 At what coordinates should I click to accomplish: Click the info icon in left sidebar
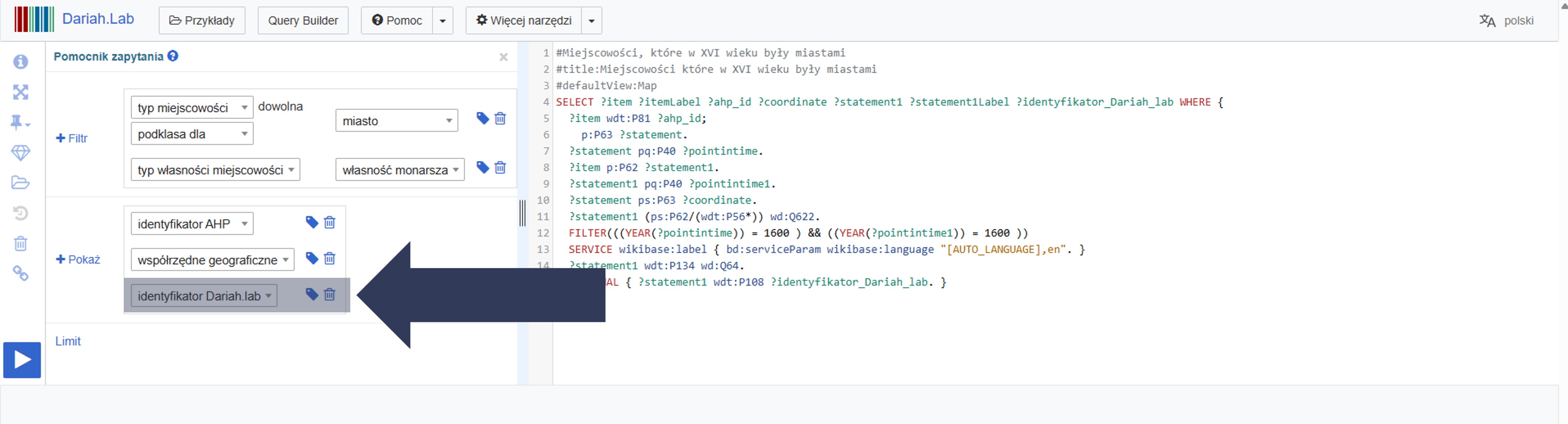coord(21,62)
